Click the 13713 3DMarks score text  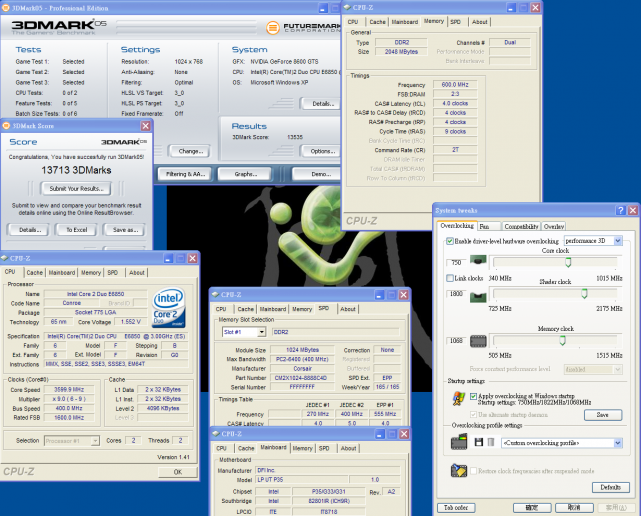[x=76, y=170]
